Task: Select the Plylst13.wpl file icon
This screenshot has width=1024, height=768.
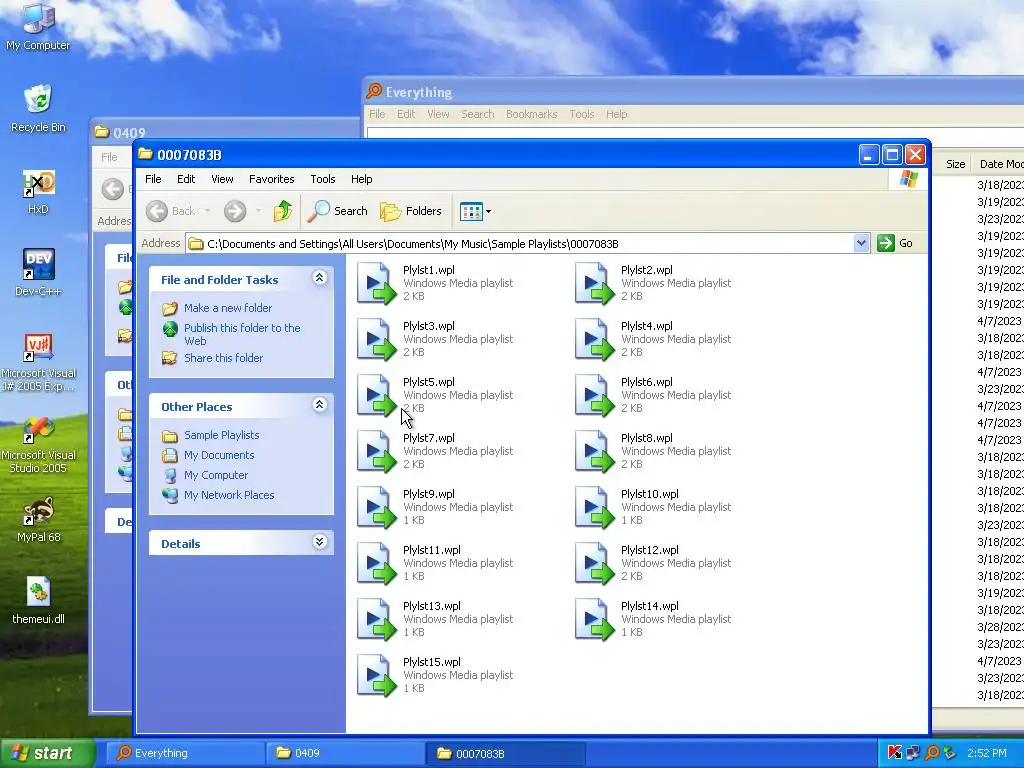Action: click(376, 619)
